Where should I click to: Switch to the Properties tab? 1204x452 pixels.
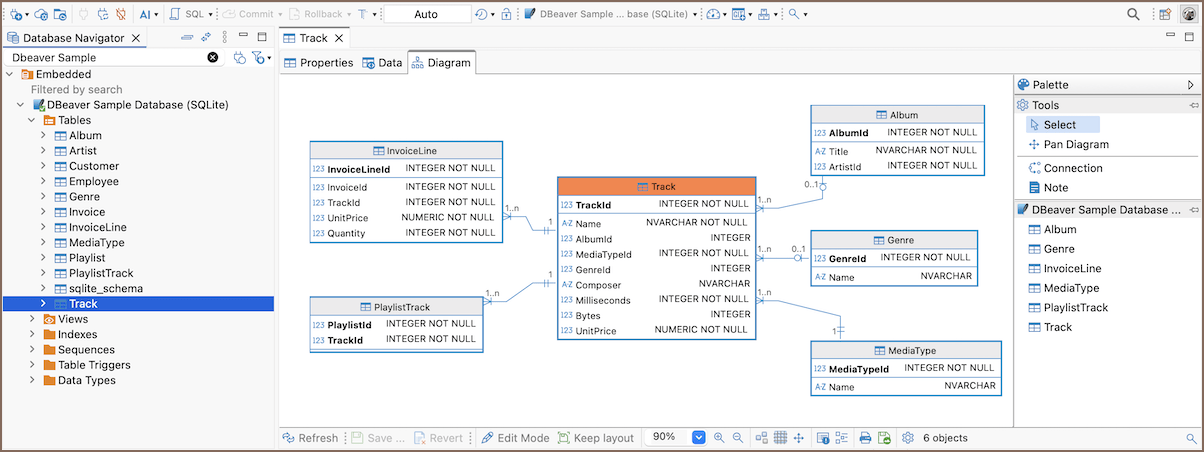pyautogui.click(x=318, y=62)
